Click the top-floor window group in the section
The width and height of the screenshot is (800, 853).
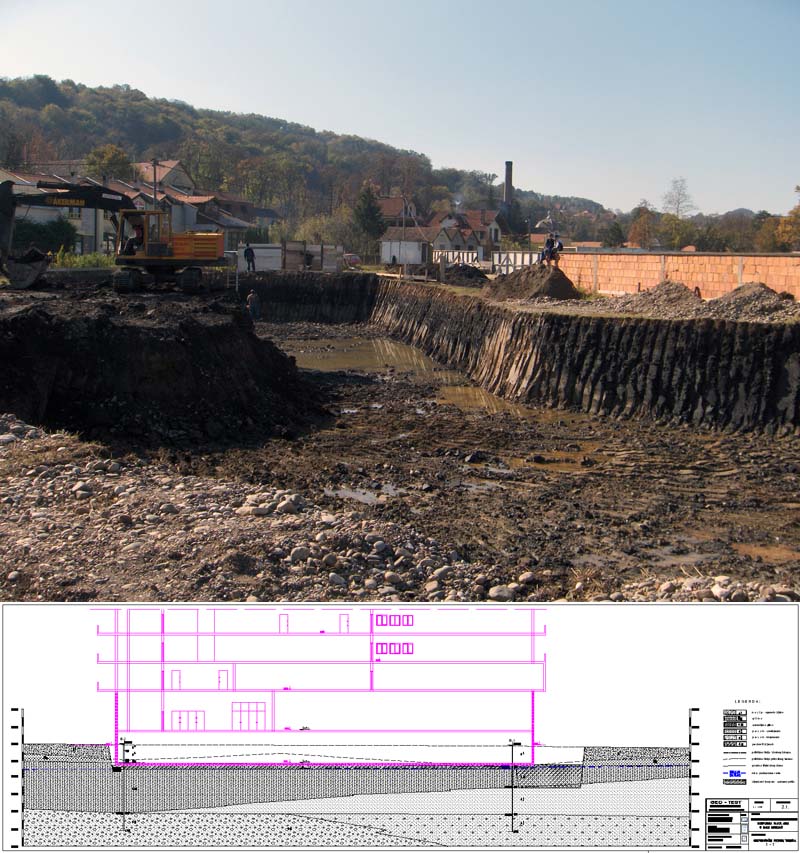(x=394, y=620)
